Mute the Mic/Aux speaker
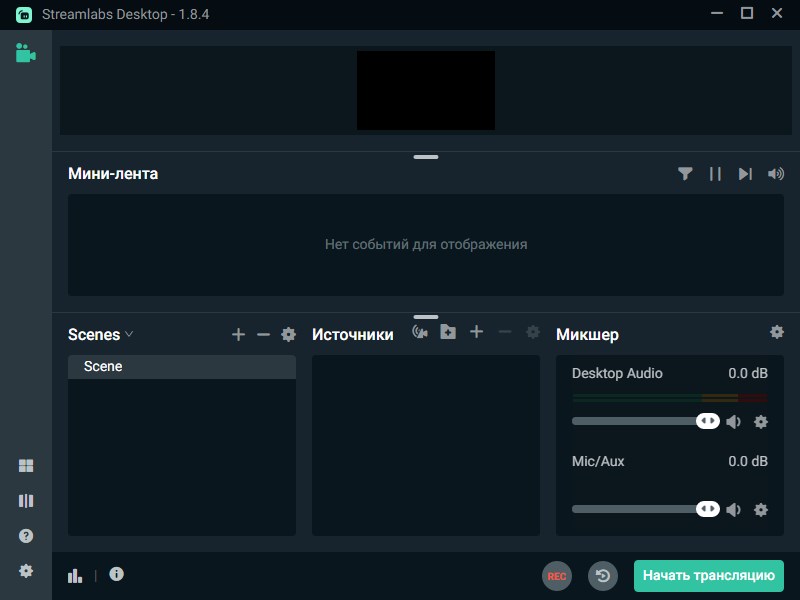 pos(733,508)
